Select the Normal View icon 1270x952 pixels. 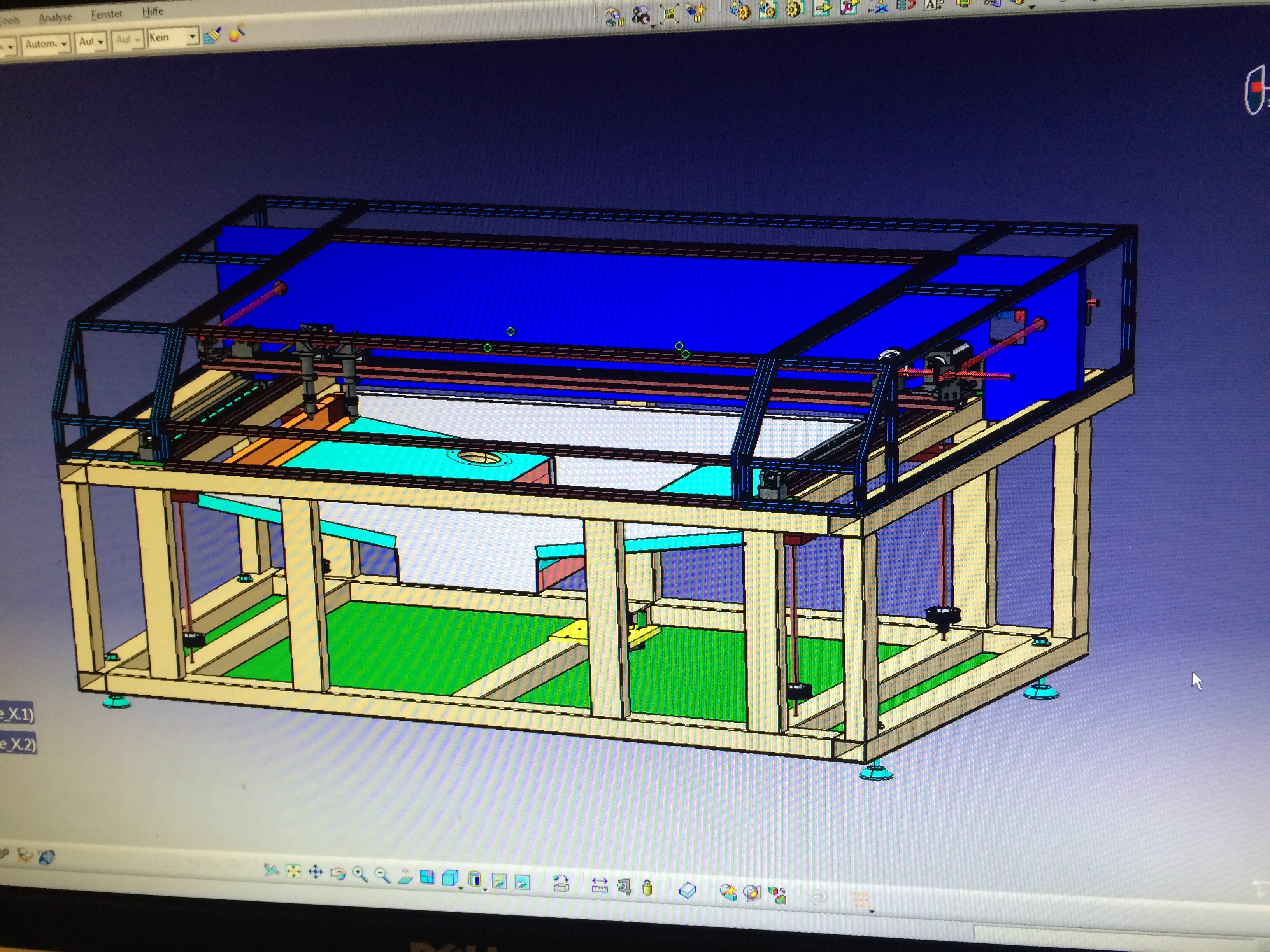tap(405, 877)
